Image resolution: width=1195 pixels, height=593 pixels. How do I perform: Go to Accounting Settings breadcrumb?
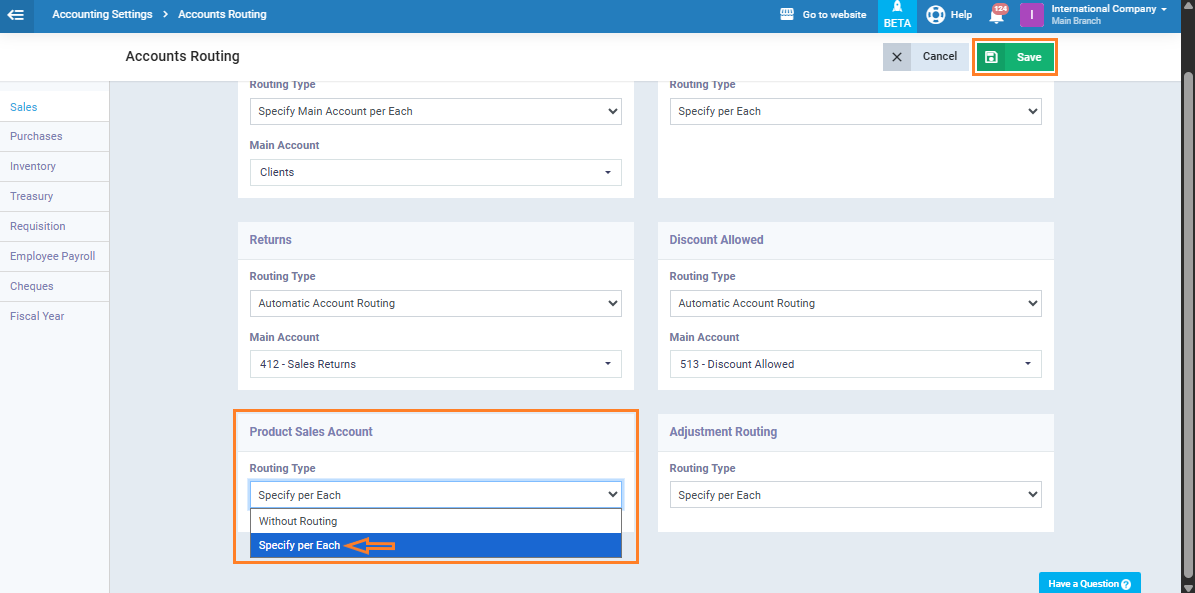click(102, 15)
